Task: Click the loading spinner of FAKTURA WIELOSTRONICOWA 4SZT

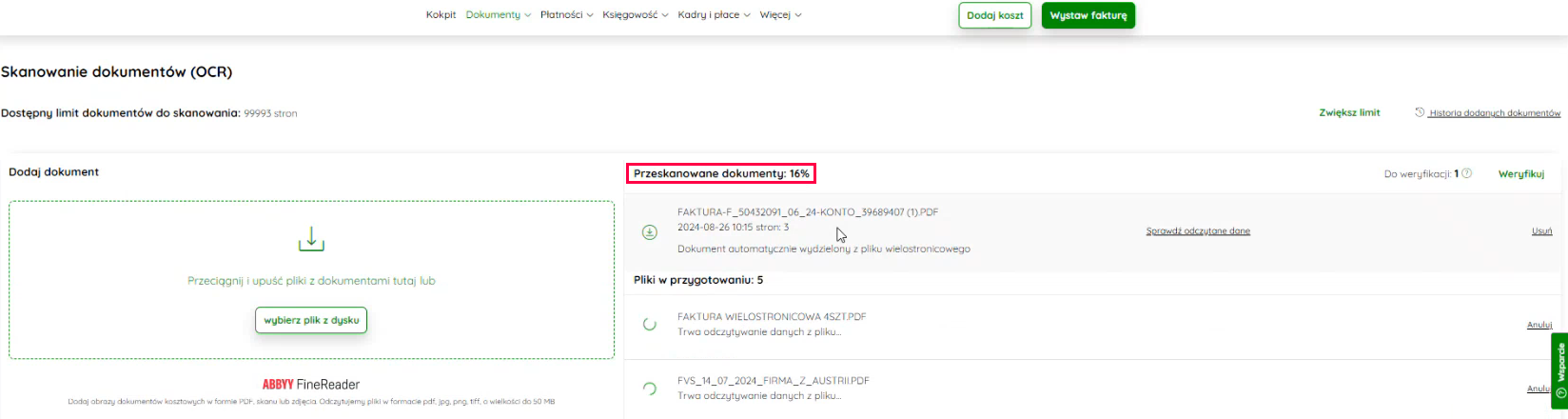Action: [650, 324]
